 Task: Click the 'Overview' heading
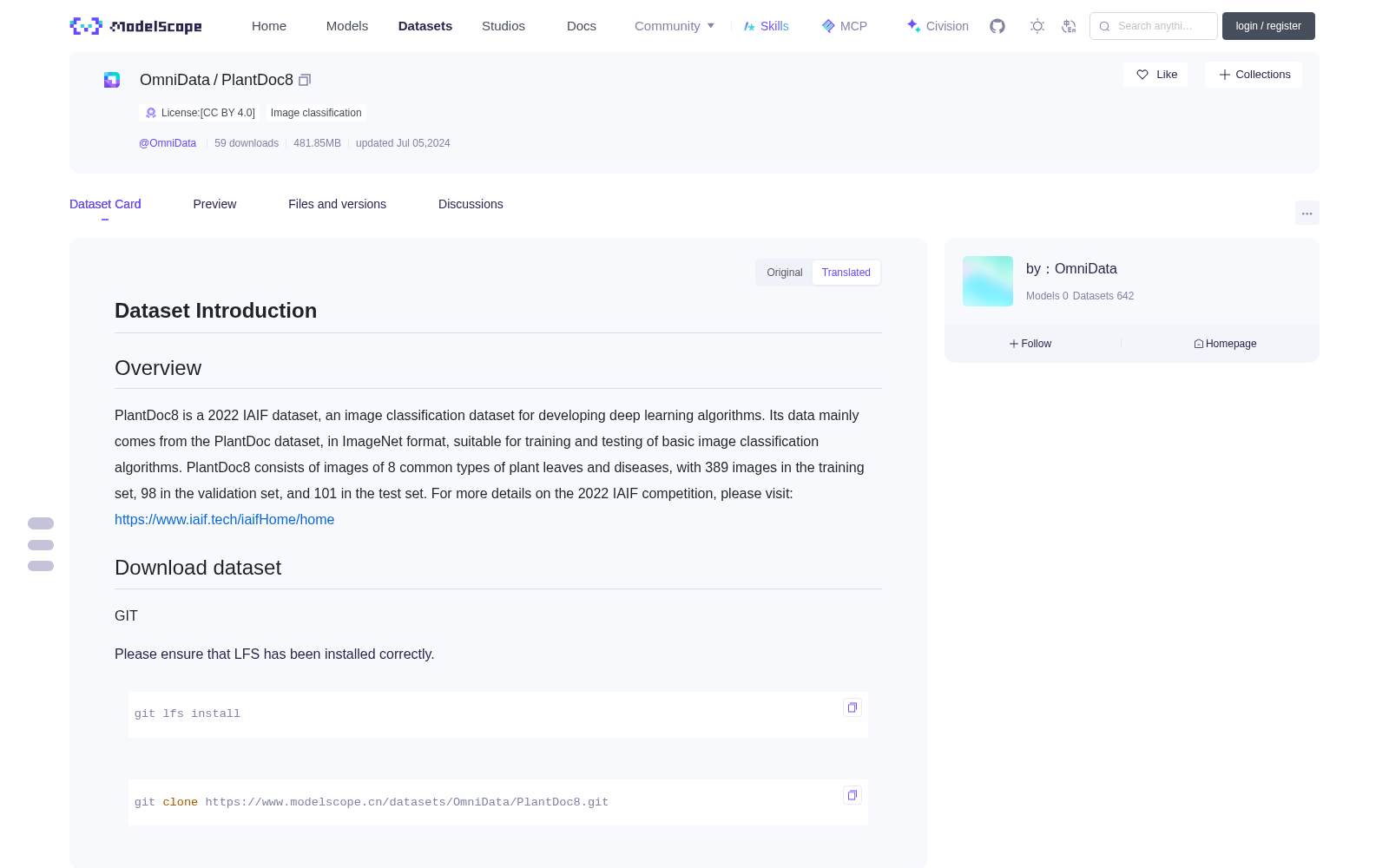point(158,368)
